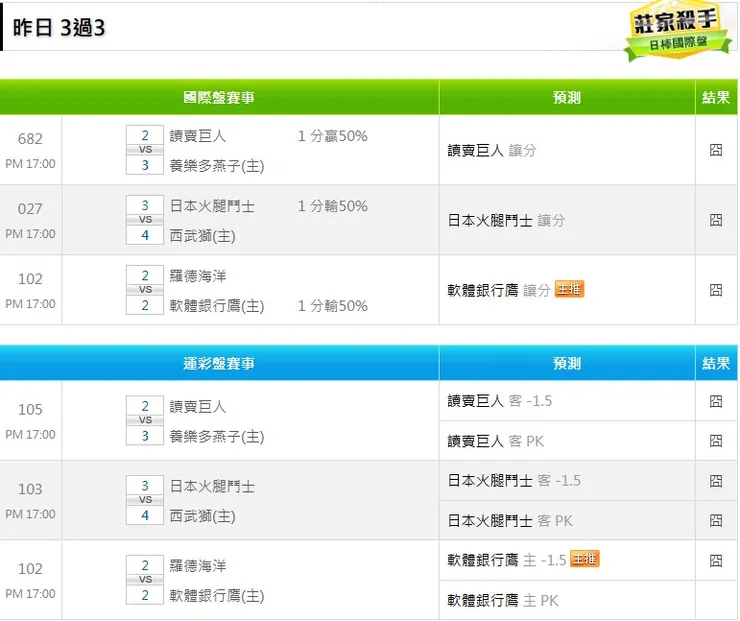Open 養樂多燕子(主) team name in game 105
The image size is (740, 621).
click(217, 436)
